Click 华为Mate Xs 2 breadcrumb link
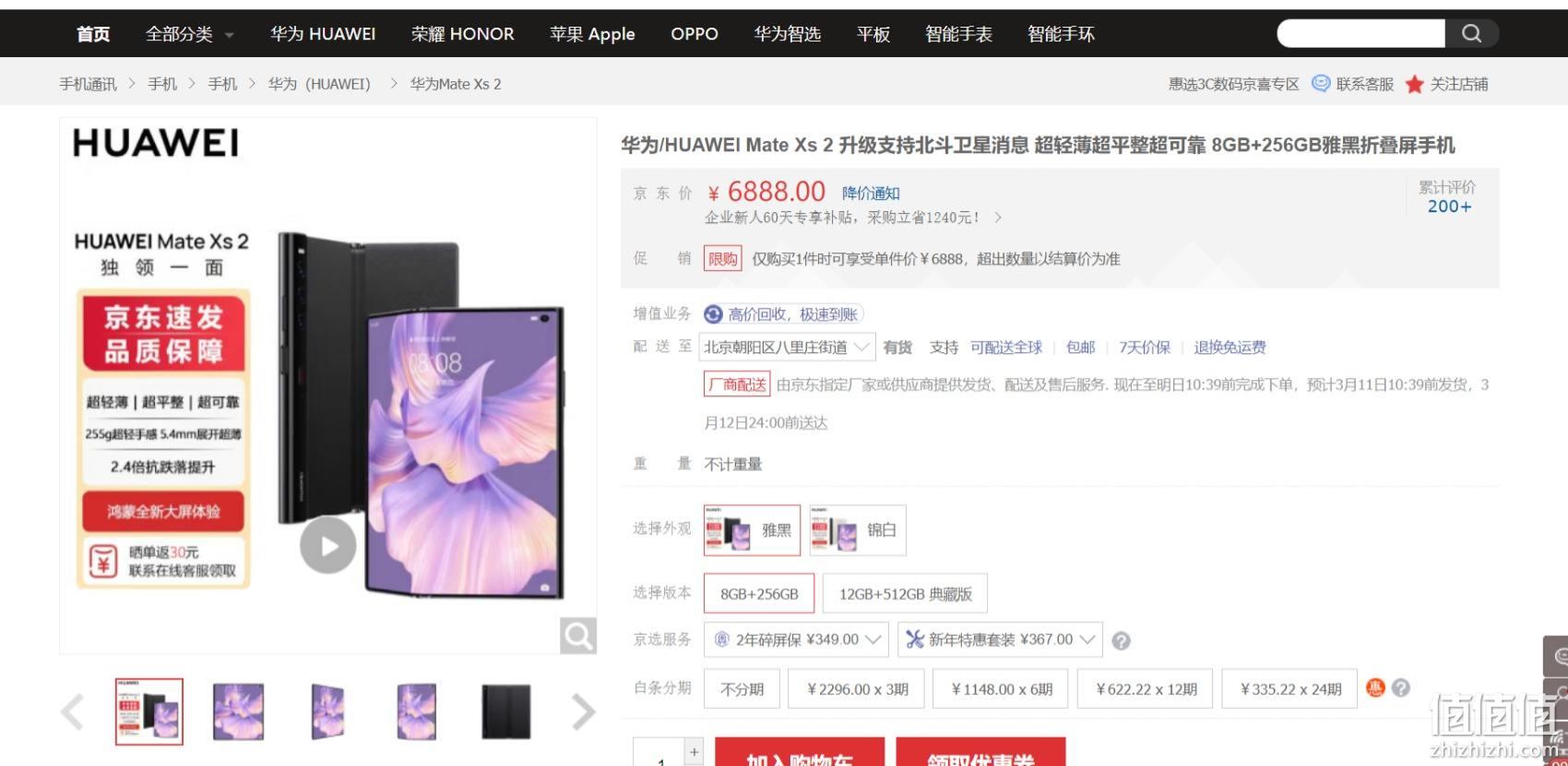 (456, 84)
